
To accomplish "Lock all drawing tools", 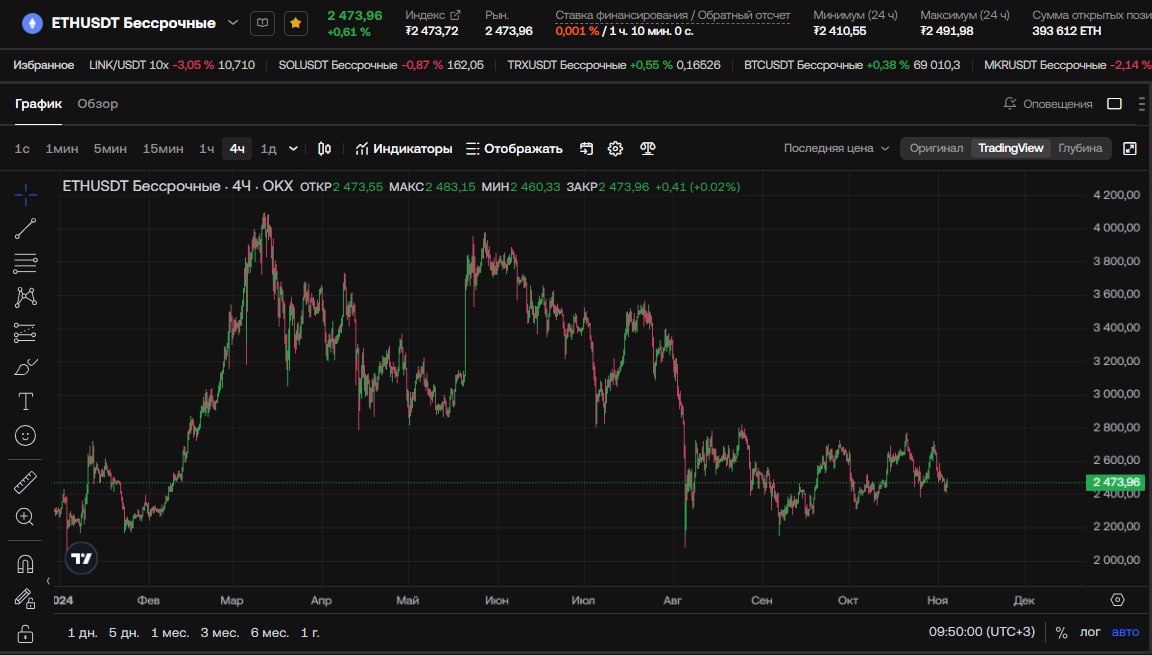I will [25, 633].
